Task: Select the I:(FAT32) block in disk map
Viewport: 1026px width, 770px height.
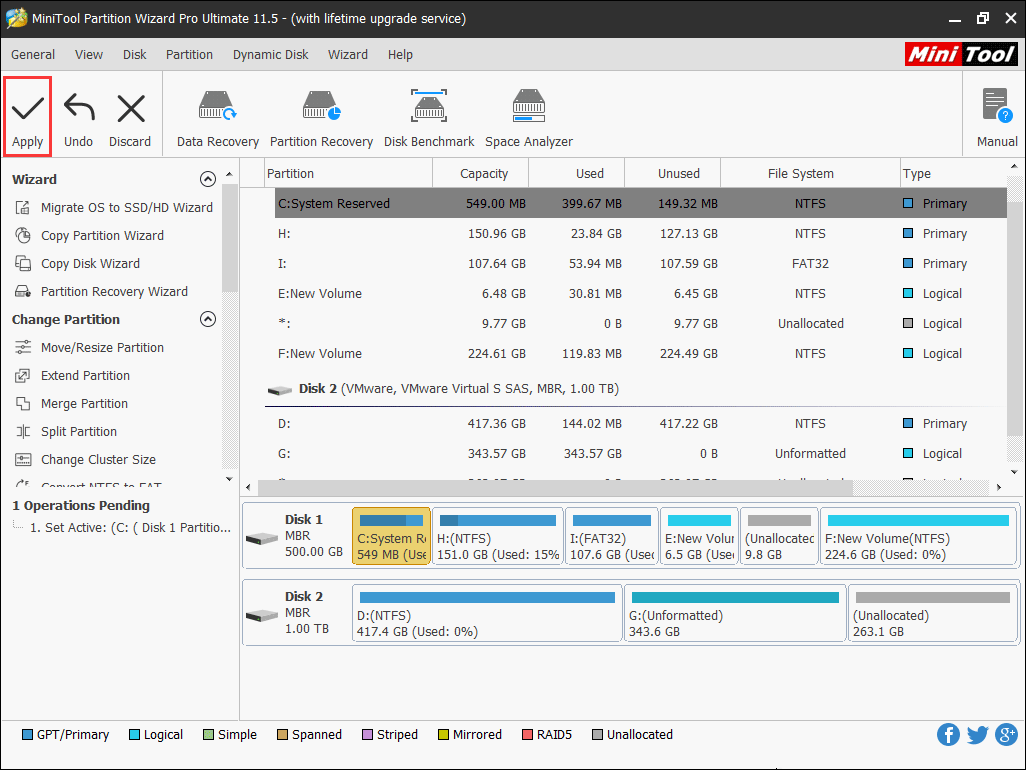Action: tap(612, 536)
